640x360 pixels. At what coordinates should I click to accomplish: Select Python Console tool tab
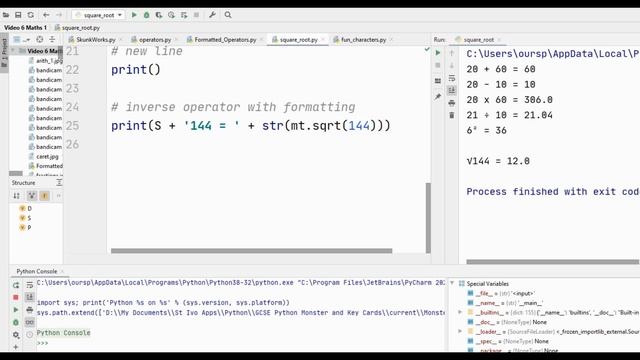pos(37,271)
